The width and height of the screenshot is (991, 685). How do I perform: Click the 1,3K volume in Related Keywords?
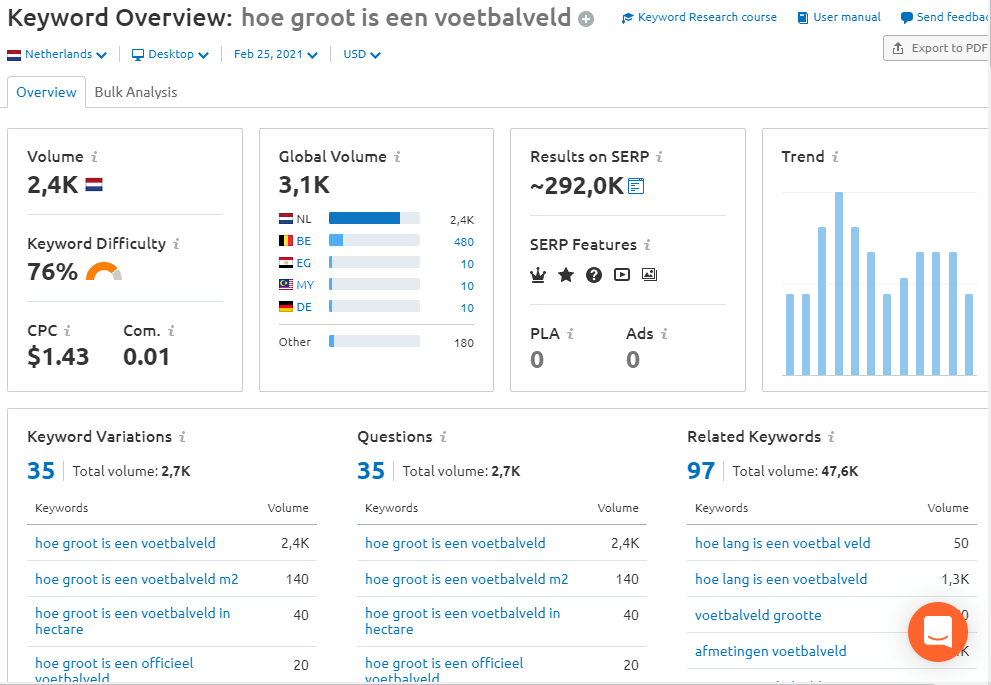pos(955,579)
